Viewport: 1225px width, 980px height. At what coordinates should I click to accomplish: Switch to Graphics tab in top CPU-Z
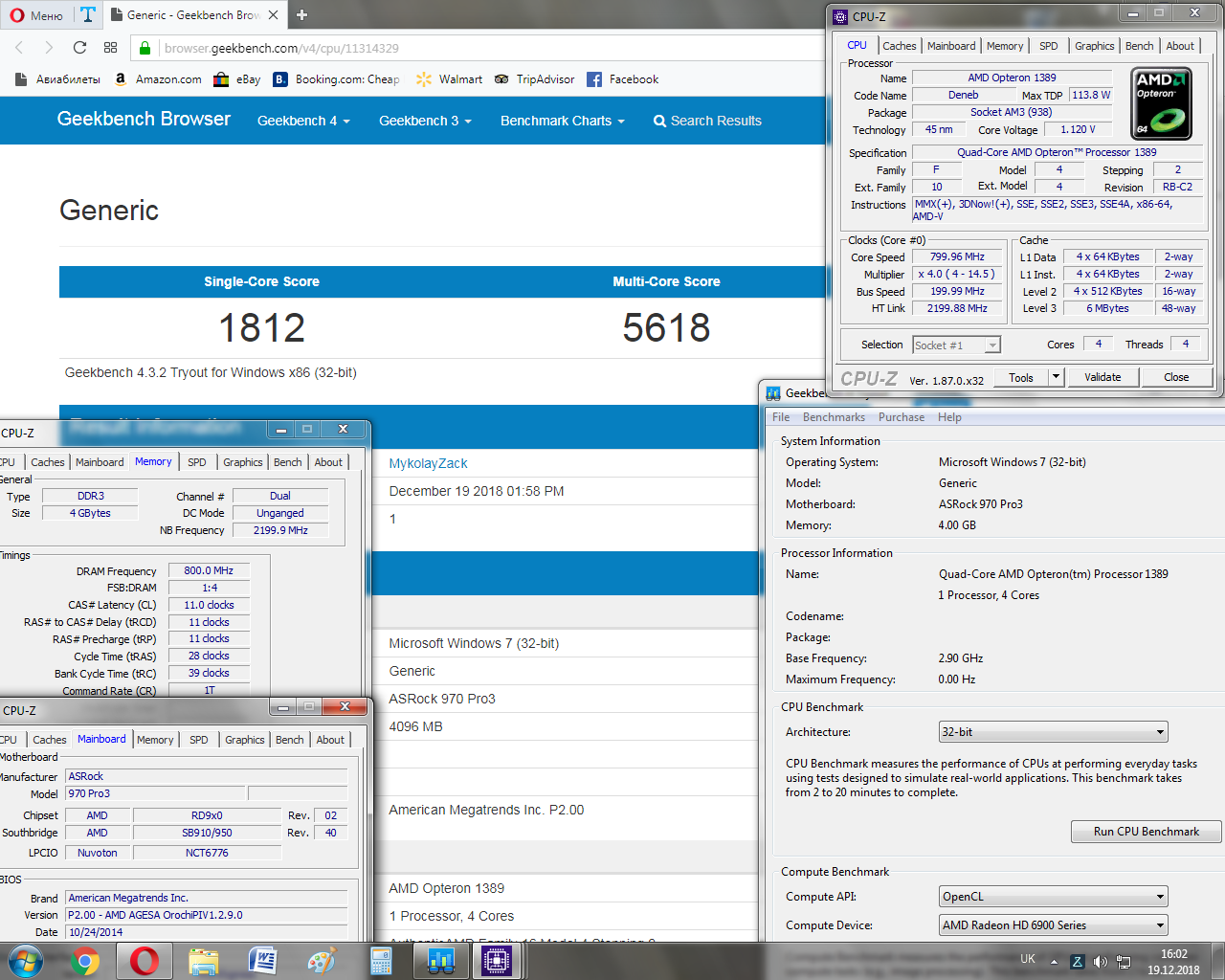[1094, 46]
